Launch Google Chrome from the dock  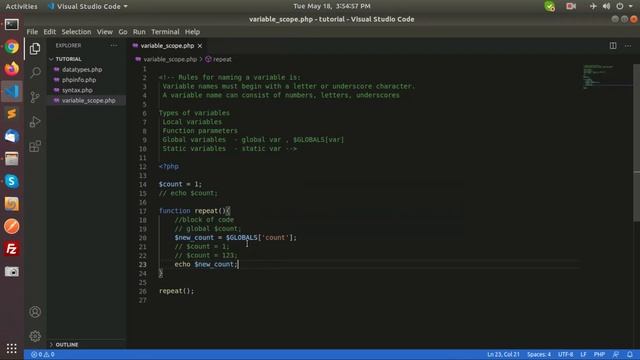coord(11,47)
